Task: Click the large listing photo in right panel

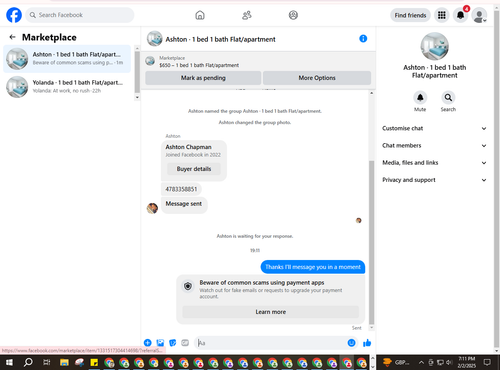Action: point(434,46)
